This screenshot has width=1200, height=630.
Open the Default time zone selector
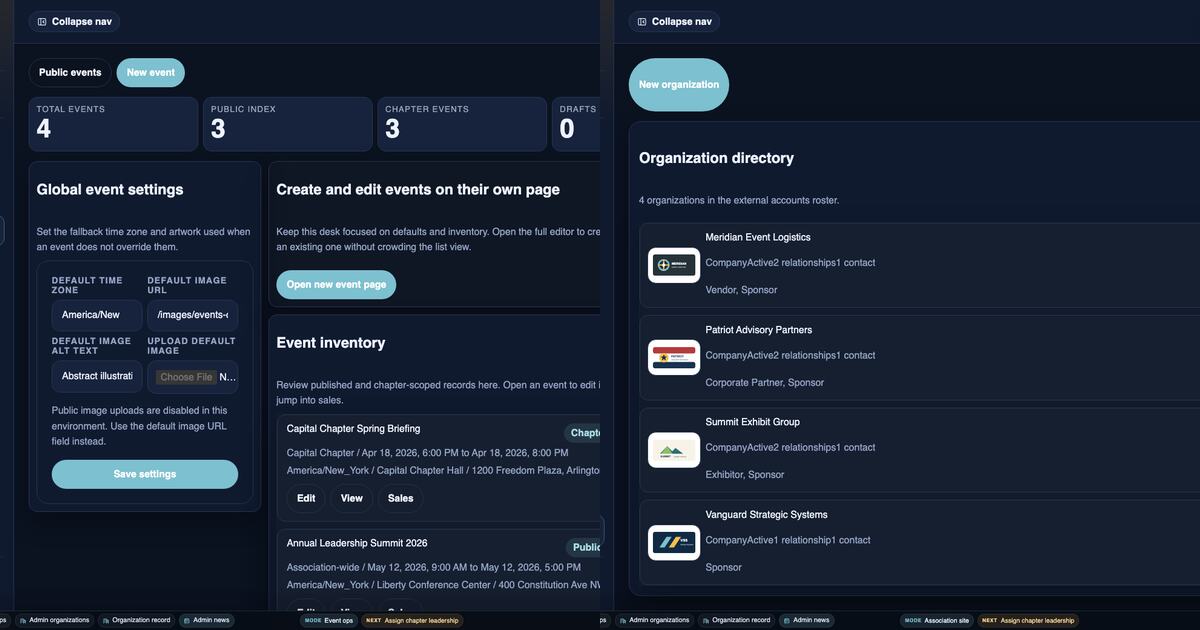(96, 314)
